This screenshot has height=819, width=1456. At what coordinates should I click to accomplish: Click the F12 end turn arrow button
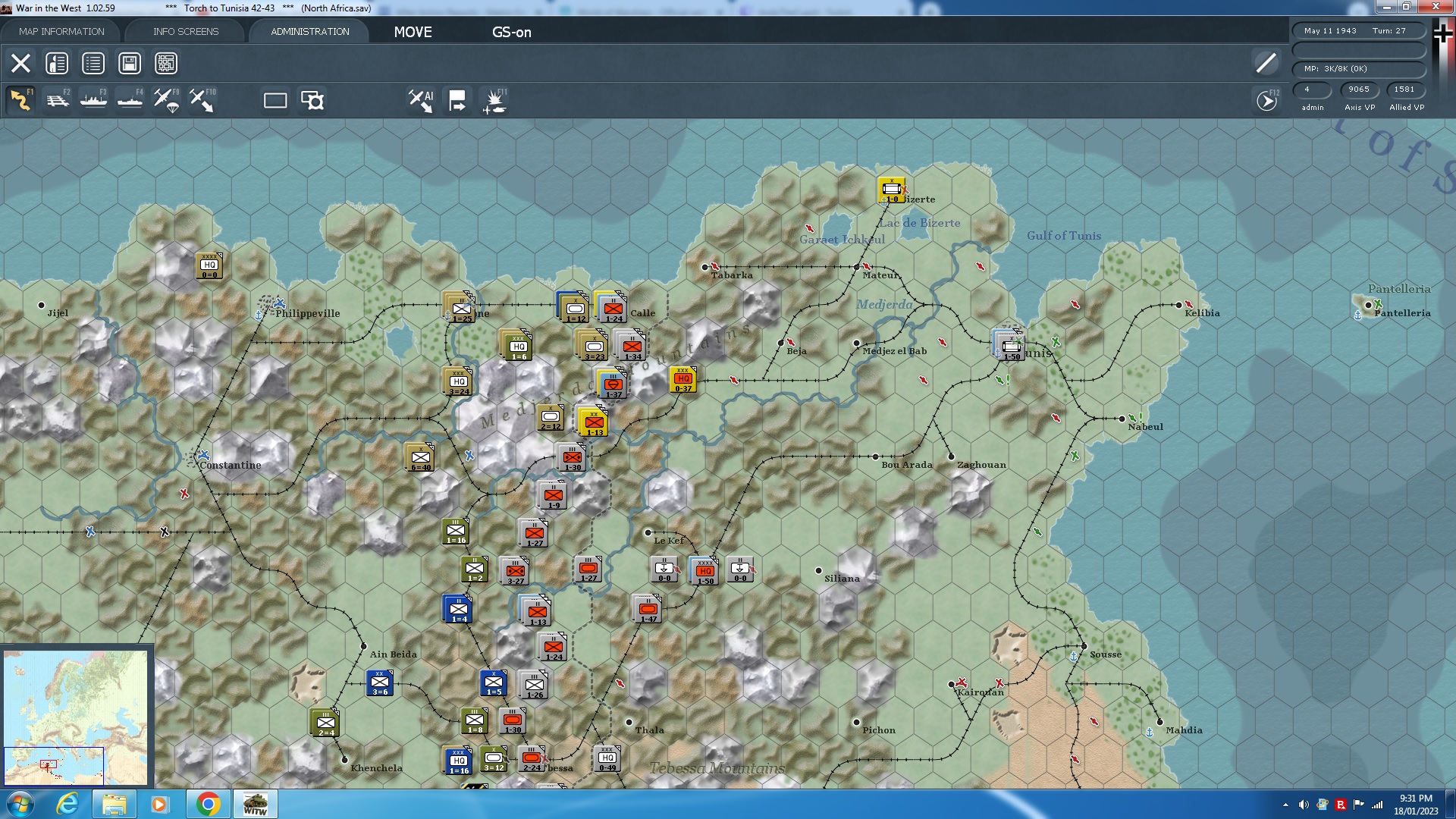(1266, 100)
